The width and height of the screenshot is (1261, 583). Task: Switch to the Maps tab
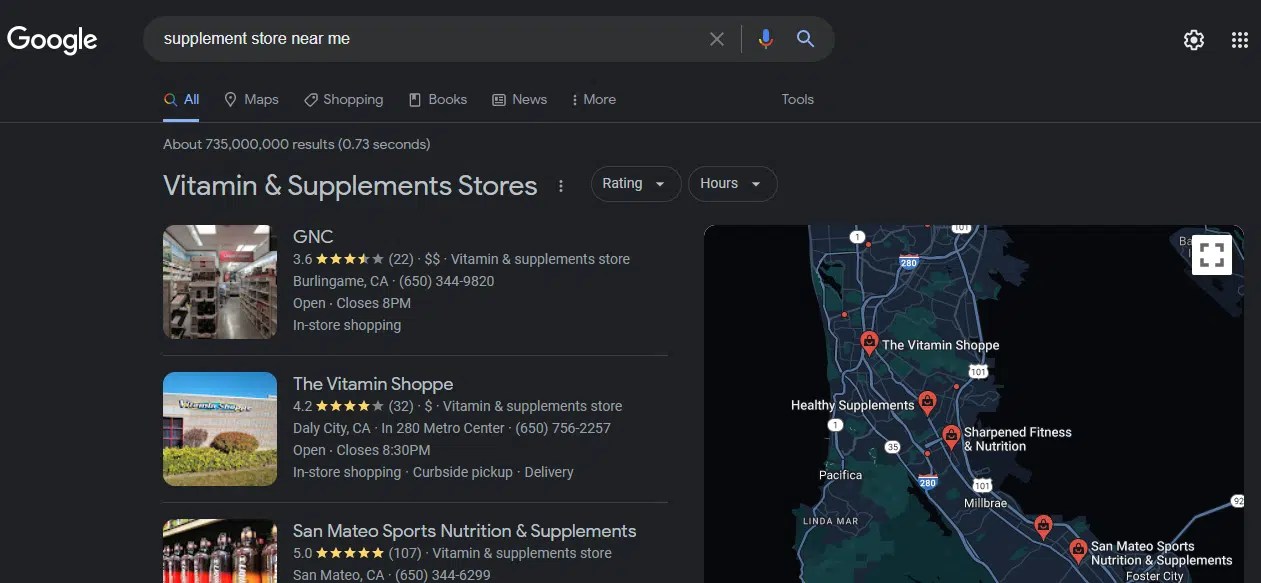pyautogui.click(x=251, y=99)
